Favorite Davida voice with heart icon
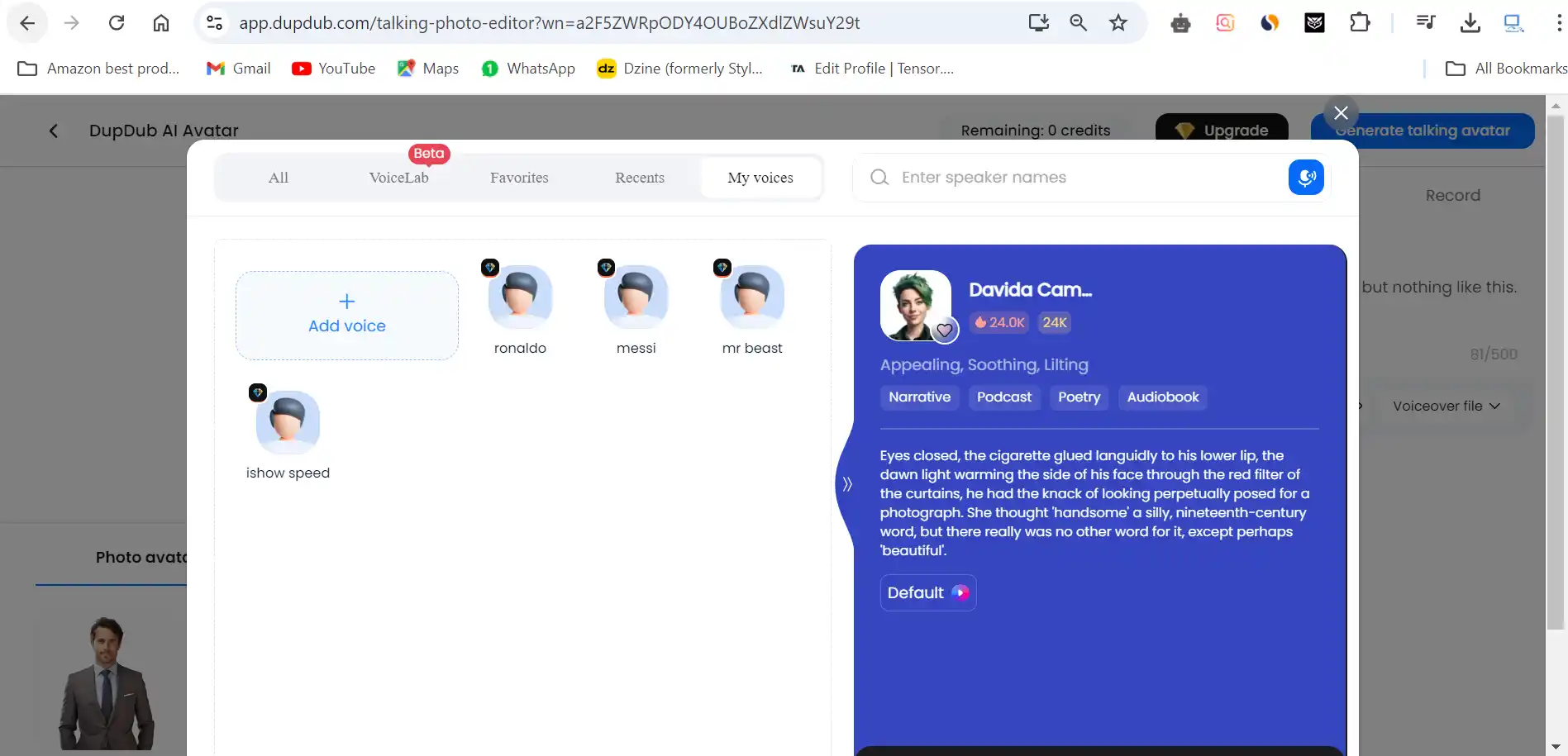 click(x=945, y=330)
